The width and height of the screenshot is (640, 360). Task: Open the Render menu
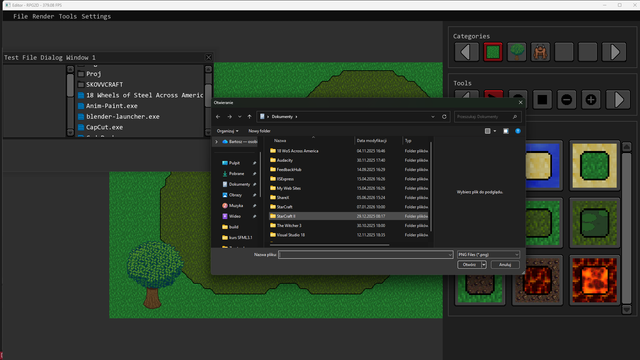43,16
